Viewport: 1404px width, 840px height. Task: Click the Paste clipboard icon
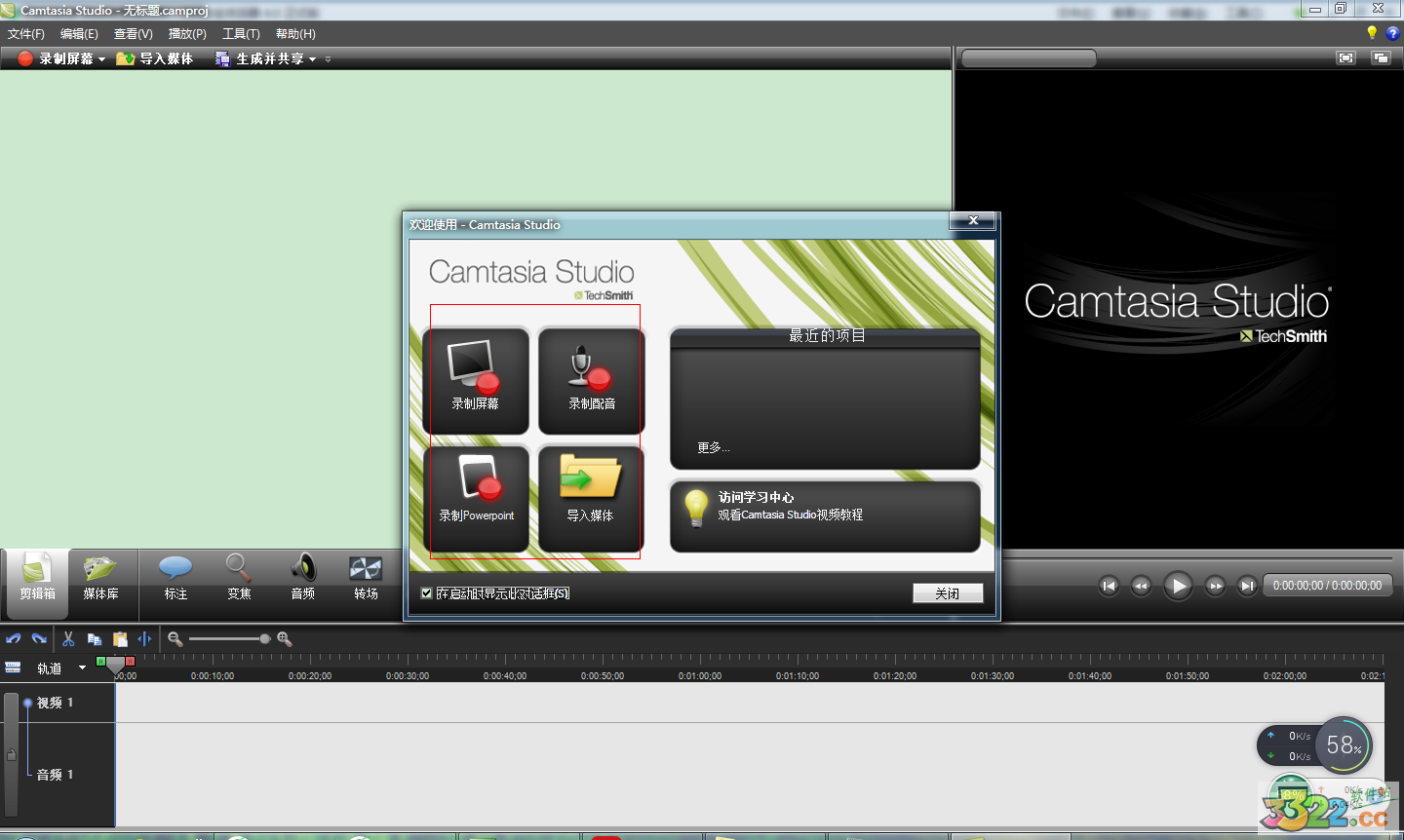(120, 639)
